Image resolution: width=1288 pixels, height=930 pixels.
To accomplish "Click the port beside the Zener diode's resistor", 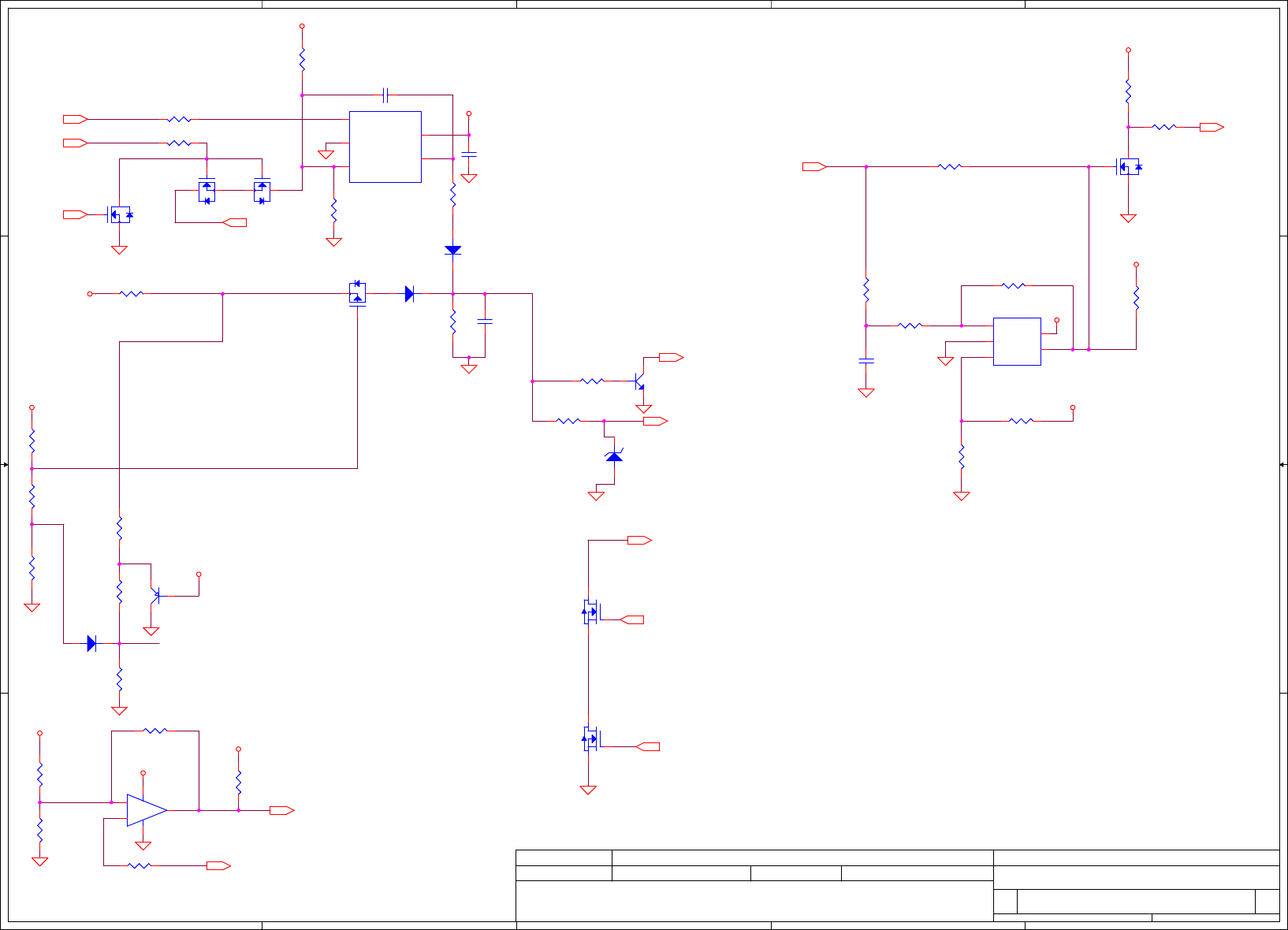I will (x=656, y=421).
